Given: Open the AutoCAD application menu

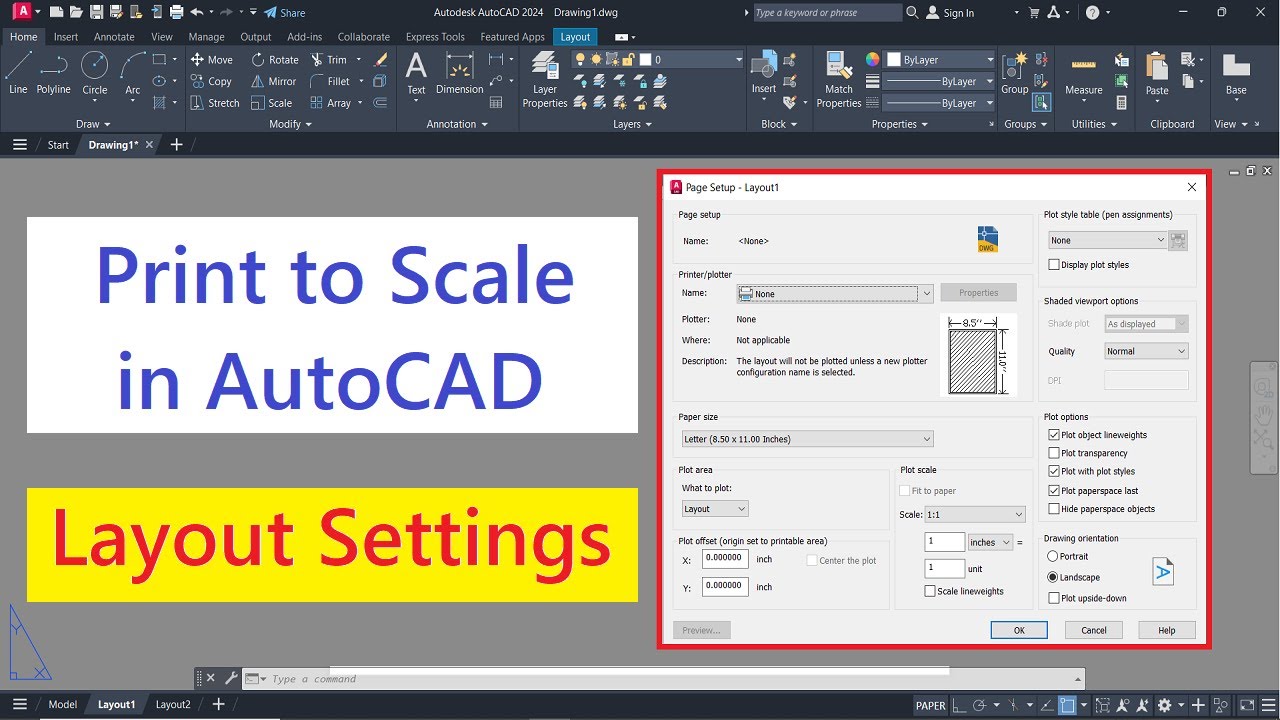Looking at the screenshot, I should 21,12.
